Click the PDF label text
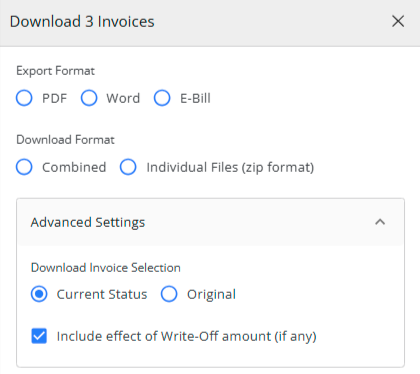 point(54,98)
